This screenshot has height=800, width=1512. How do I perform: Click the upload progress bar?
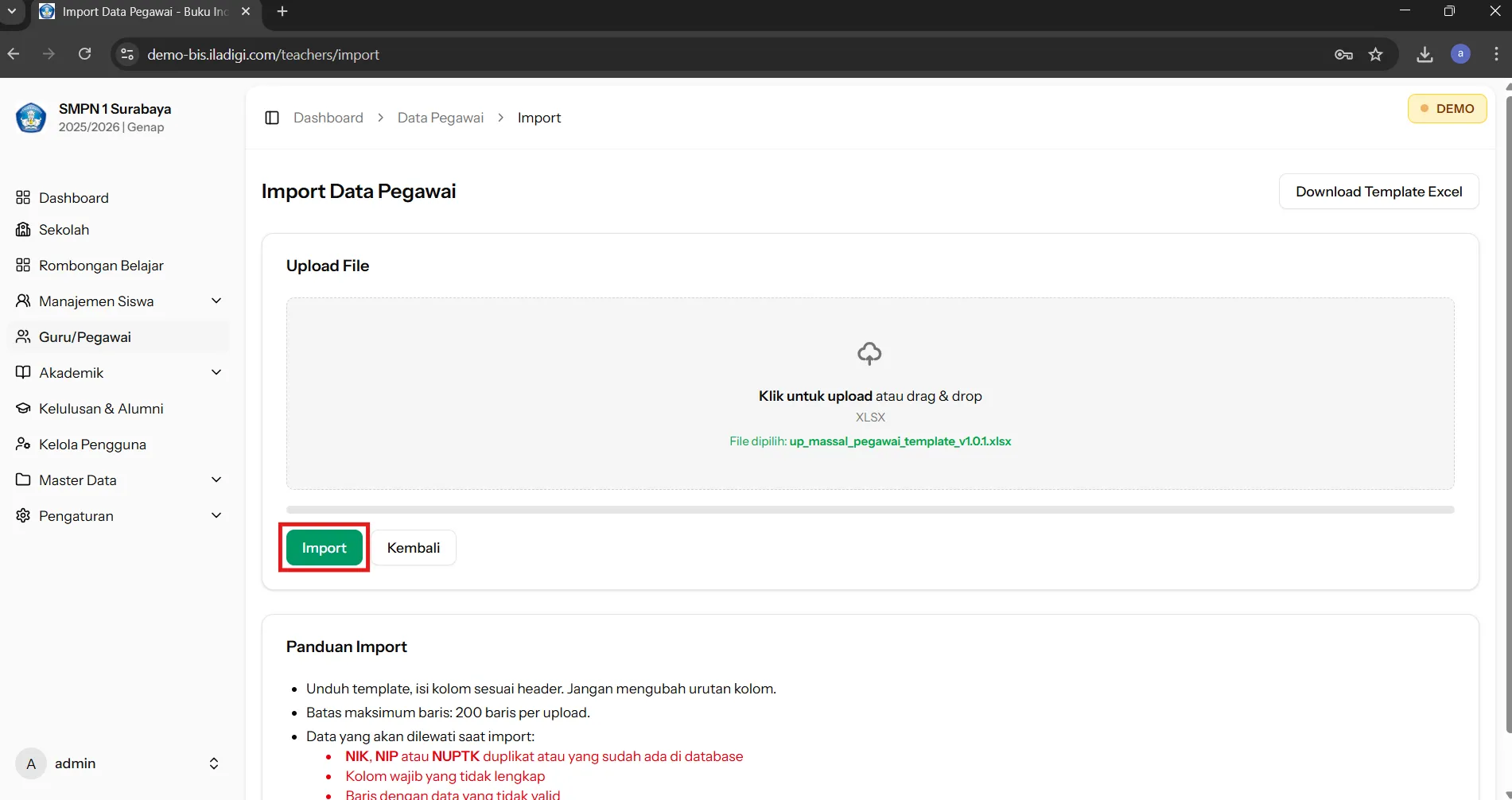pos(870,510)
